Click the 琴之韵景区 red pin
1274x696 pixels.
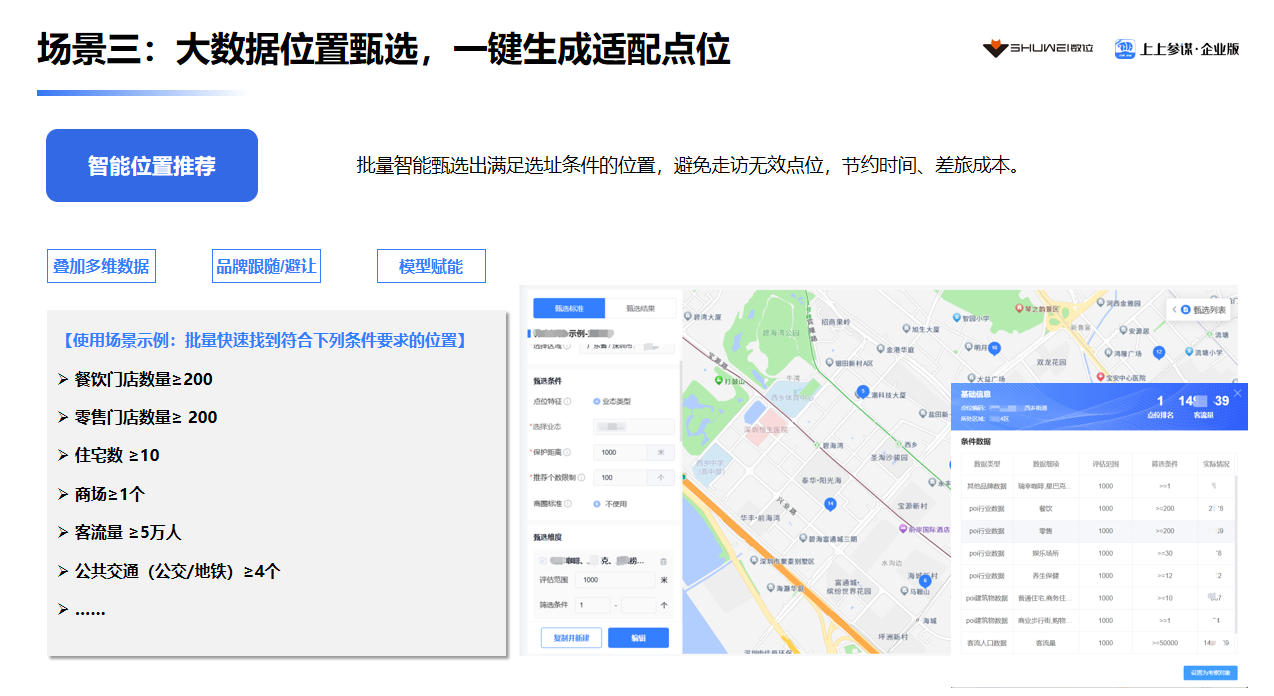coord(1019,308)
